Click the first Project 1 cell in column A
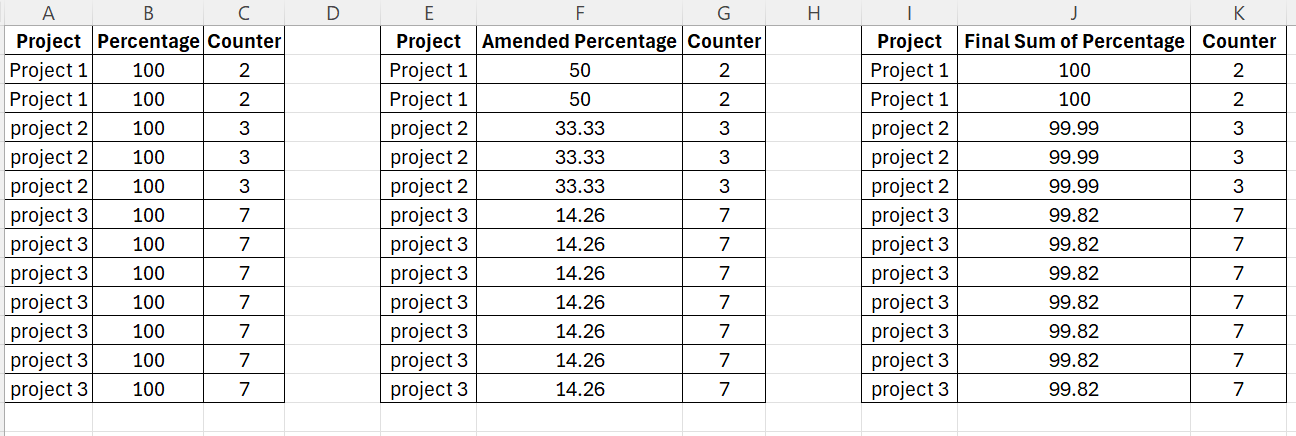Viewport: 1296px width, 436px height. point(48,71)
